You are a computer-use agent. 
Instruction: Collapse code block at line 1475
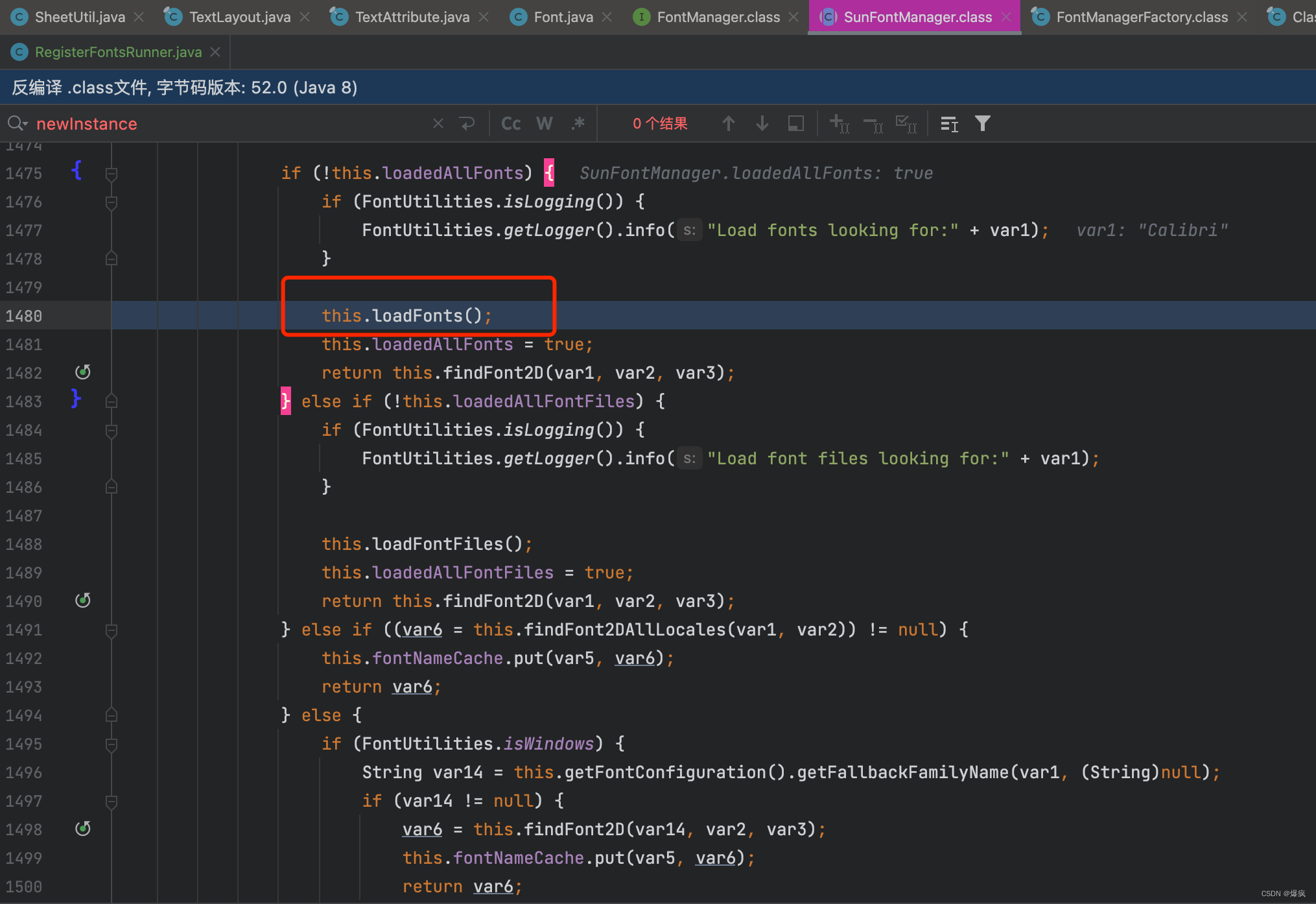pyautogui.click(x=112, y=174)
